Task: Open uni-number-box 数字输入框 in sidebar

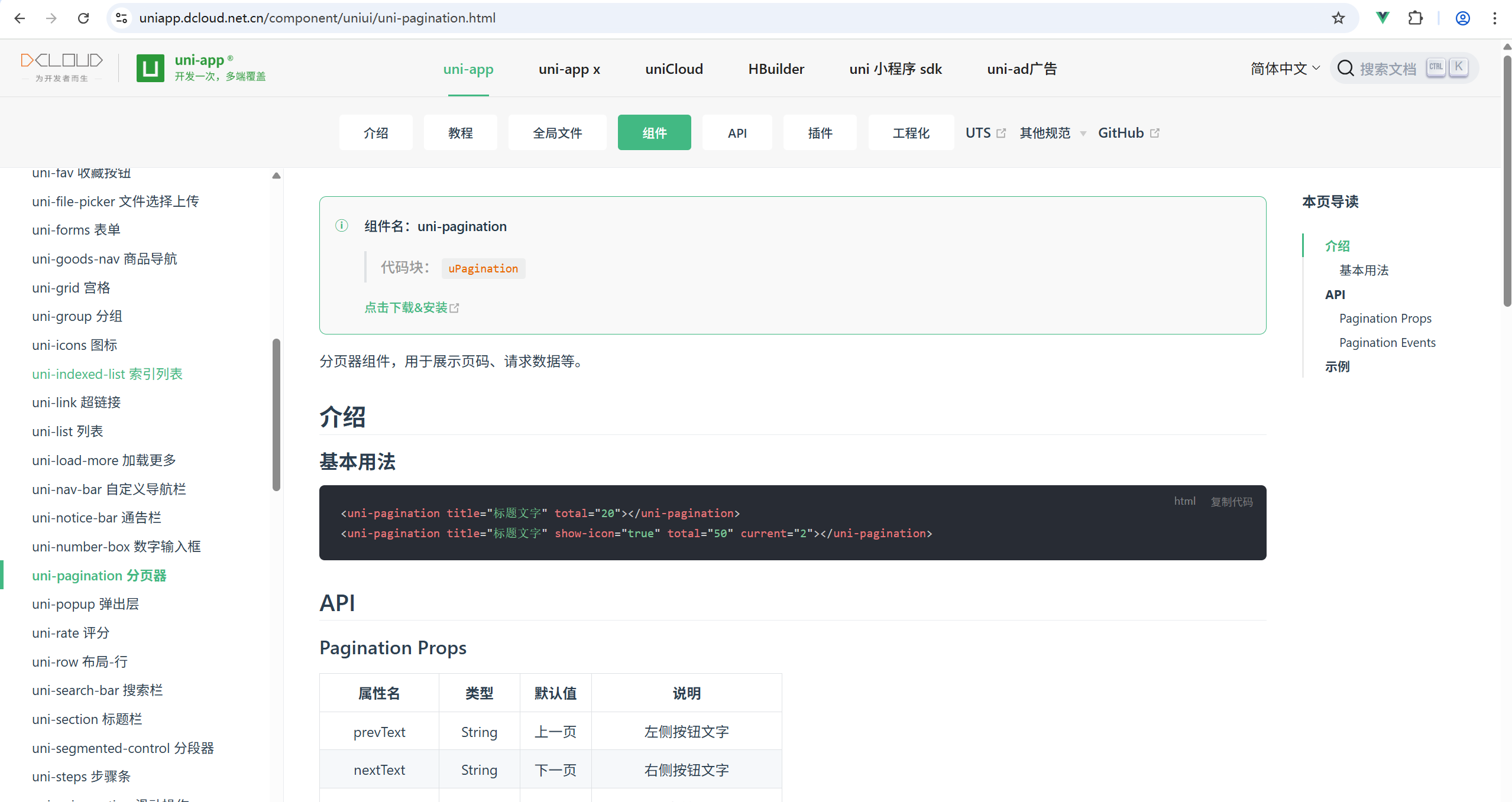Action: coord(116,547)
